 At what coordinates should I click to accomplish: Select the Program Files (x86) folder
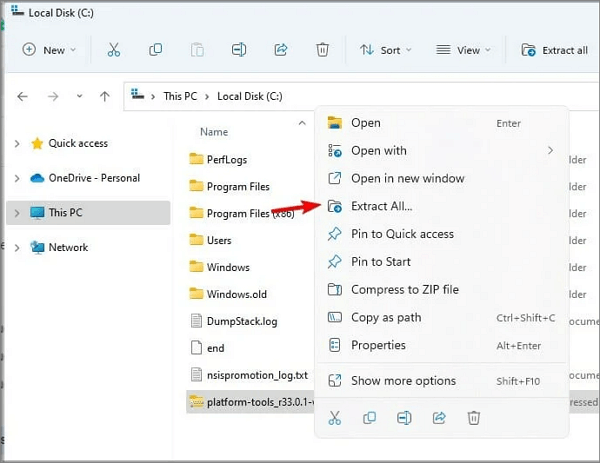tap(251, 214)
